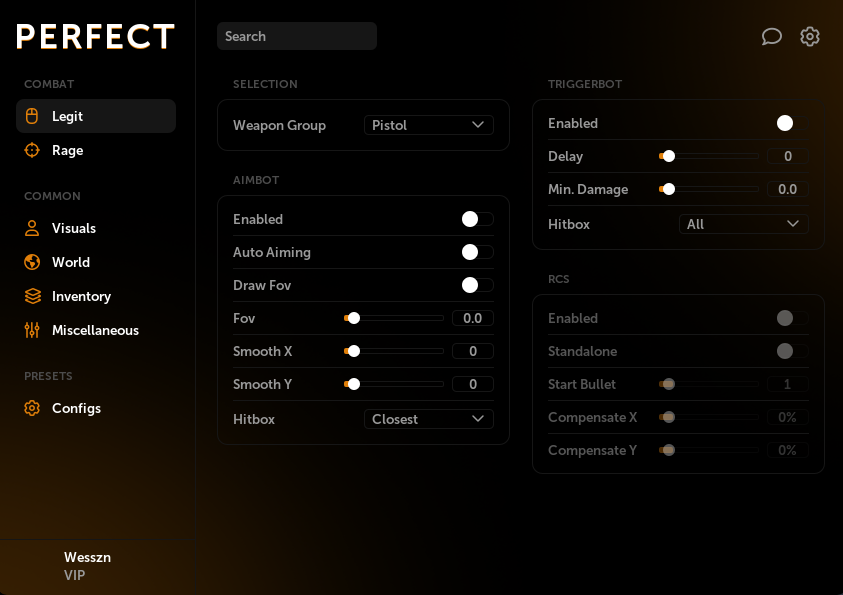Click the Miscellaneous sliders icon
This screenshot has width=843, height=595.
[x=32, y=330]
